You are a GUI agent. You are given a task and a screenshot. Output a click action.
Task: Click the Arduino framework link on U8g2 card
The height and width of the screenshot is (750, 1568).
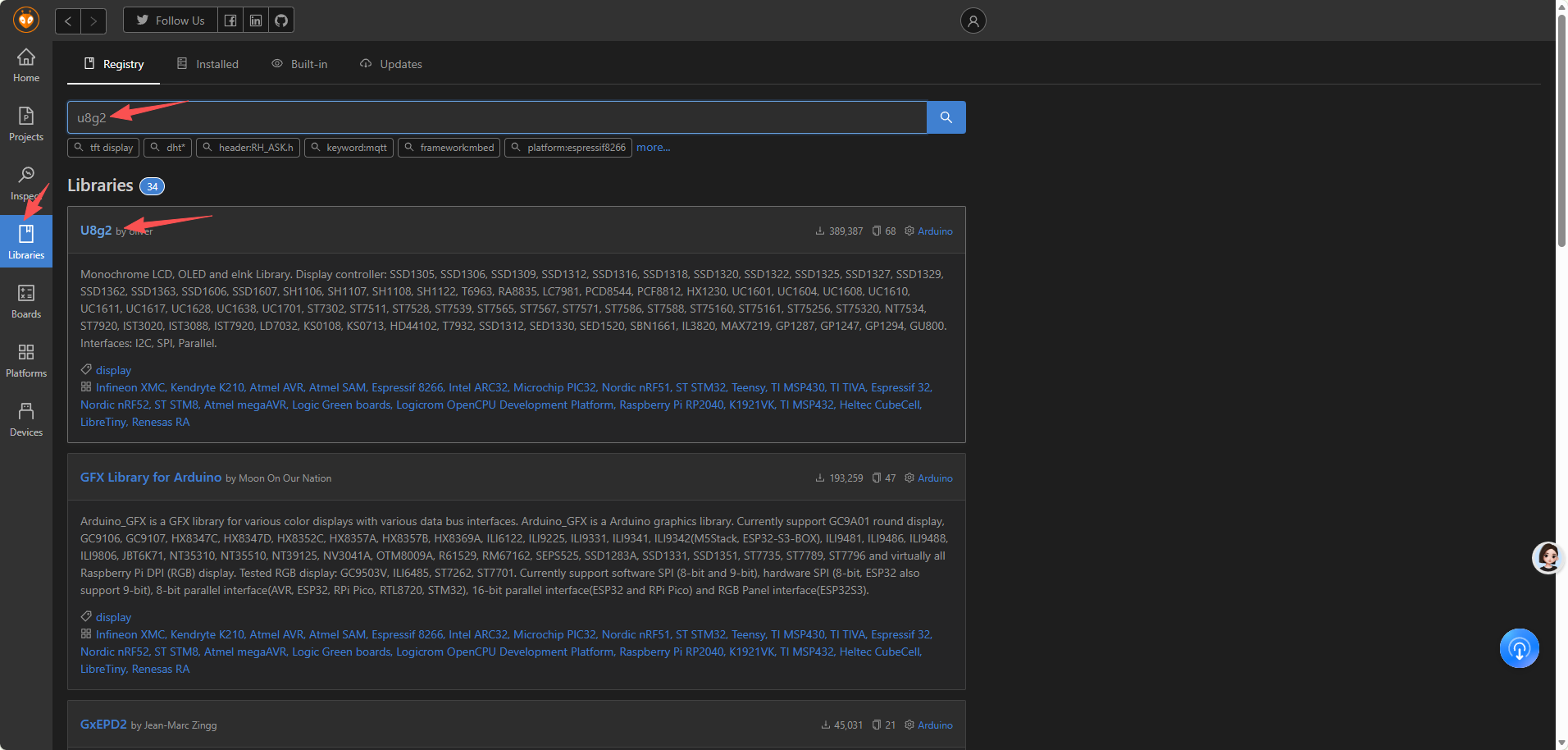click(x=935, y=231)
